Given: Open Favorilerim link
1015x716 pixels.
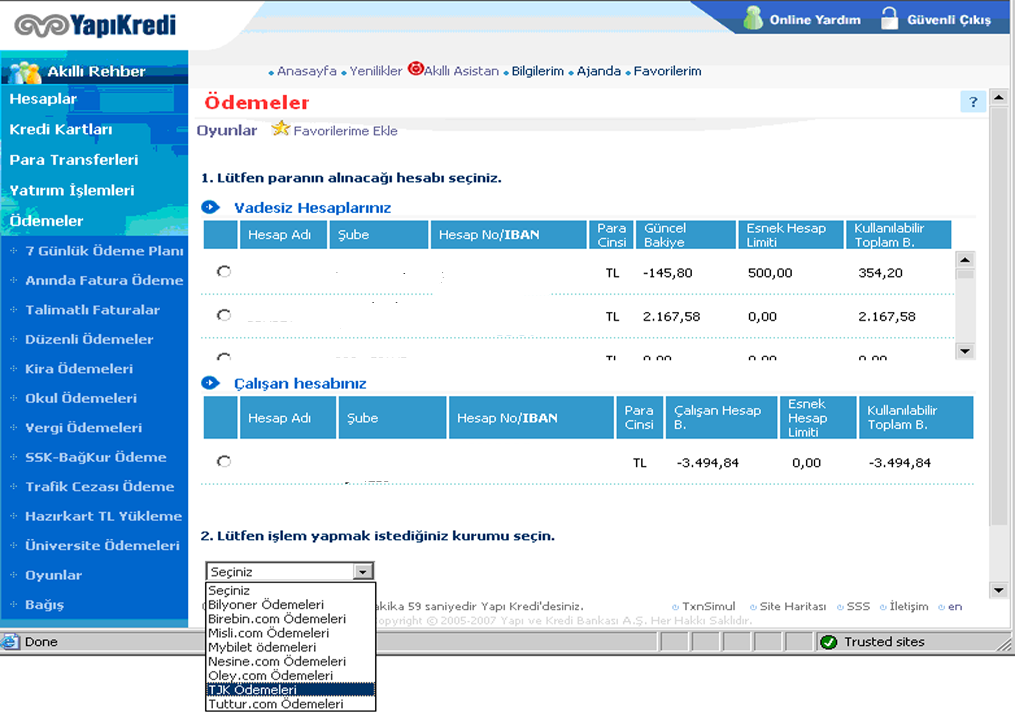Looking at the screenshot, I should tap(667, 71).
